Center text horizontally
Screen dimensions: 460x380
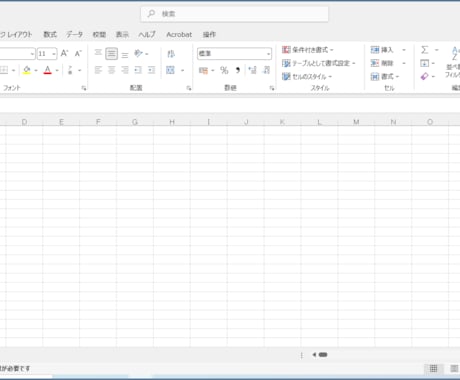tap(111, 70)
